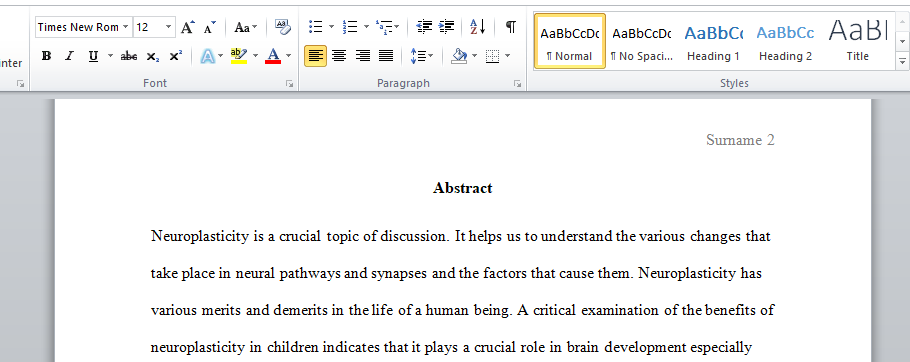
Task: Apply the Normal style
Action: (x=569, y=41)
